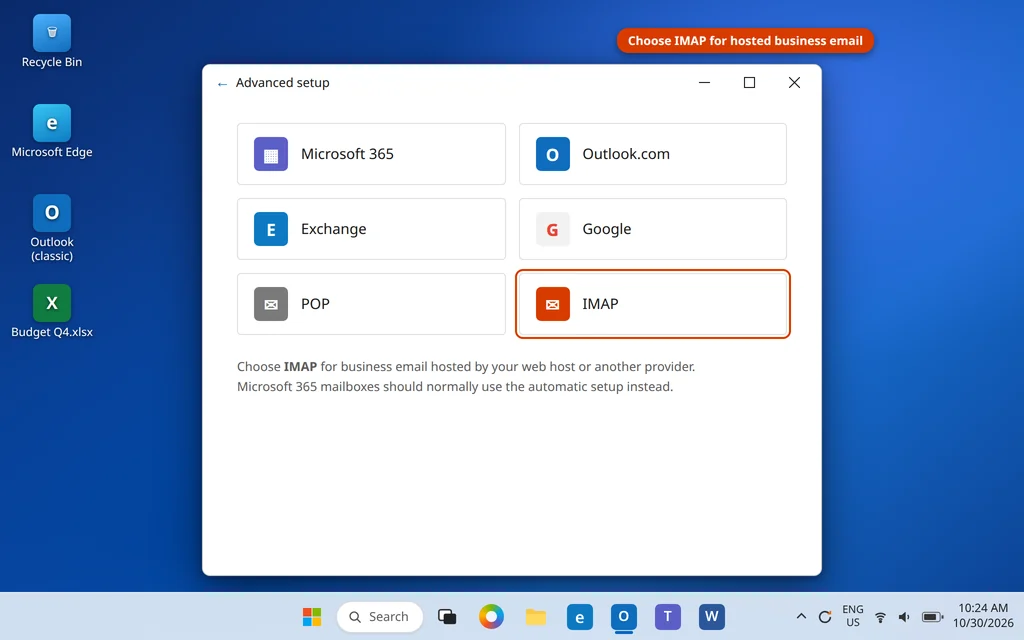
Task: Close the Advanced setup dialog
Action: 794,83
